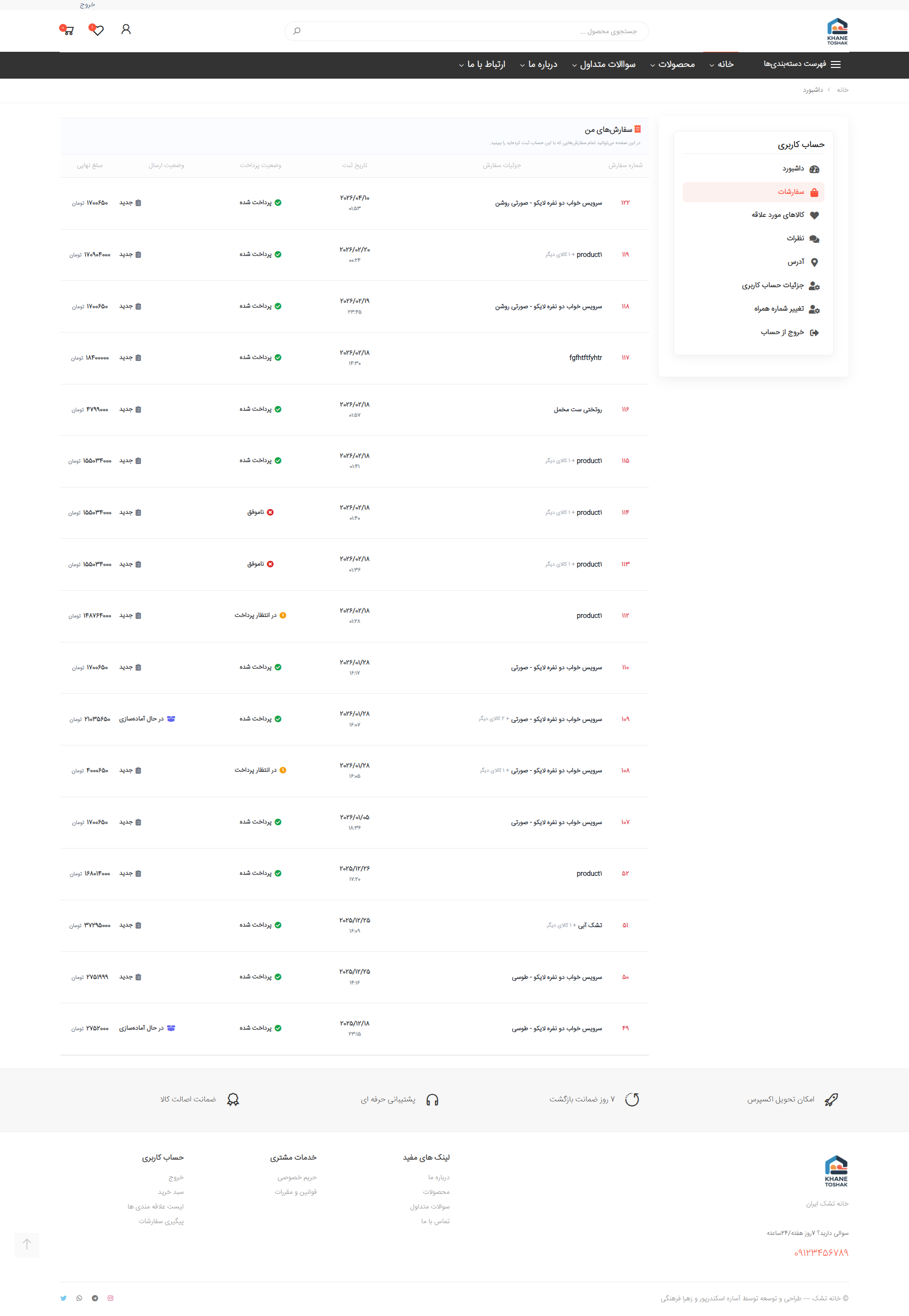This screenshot has height=1316, width=909.
Task: Open the wishlist heart icon in header
Action: 97,30
